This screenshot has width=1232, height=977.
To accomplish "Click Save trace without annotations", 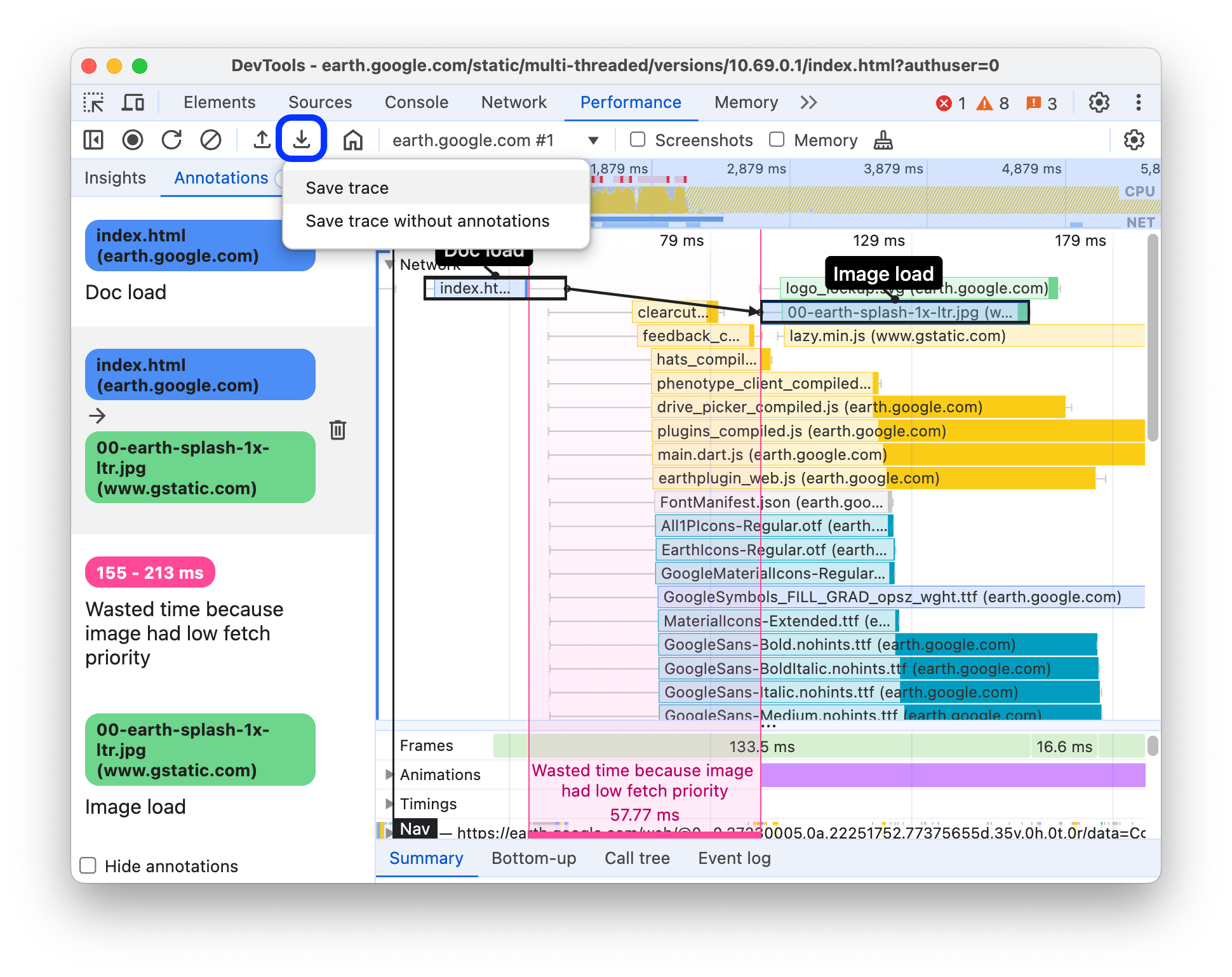I will click(x=429, y=221).
